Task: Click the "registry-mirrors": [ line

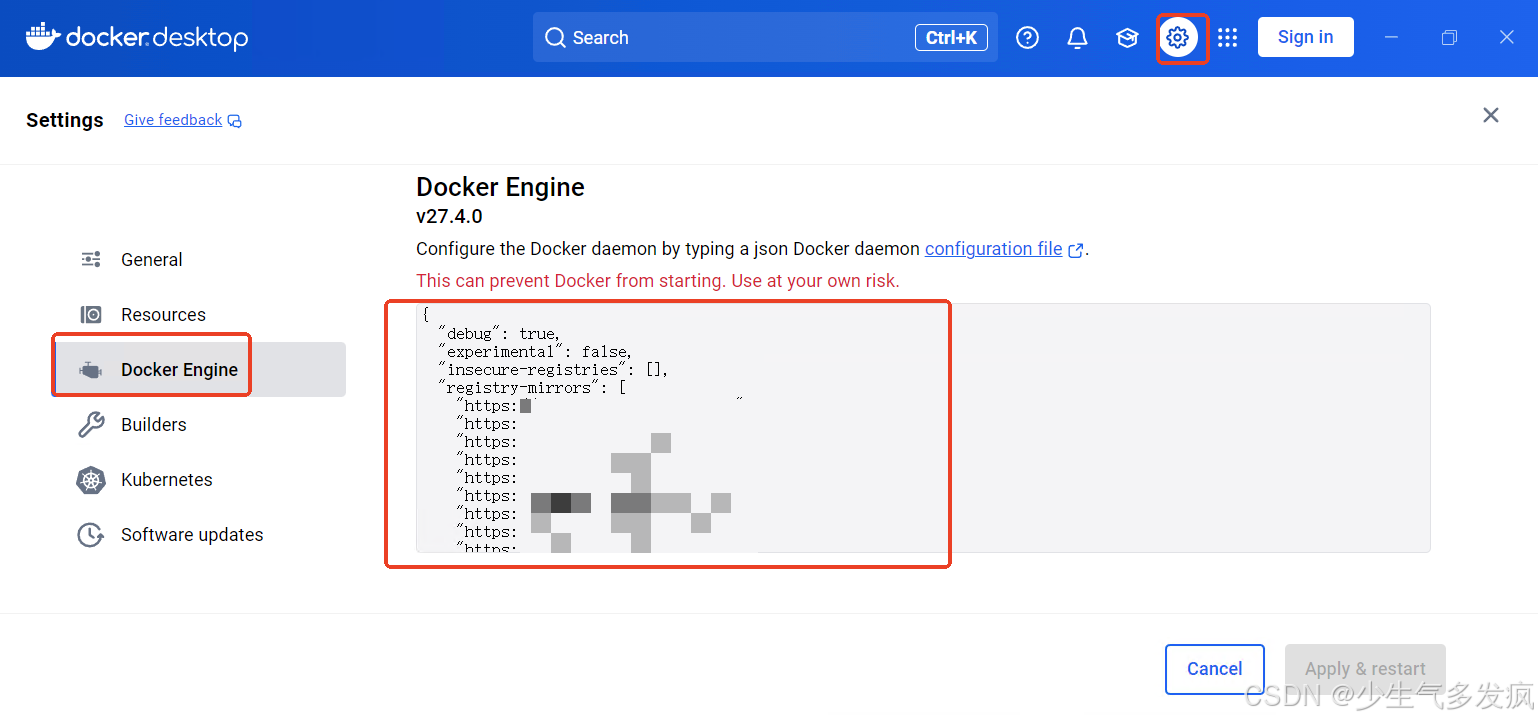Action: coord(532,388)
